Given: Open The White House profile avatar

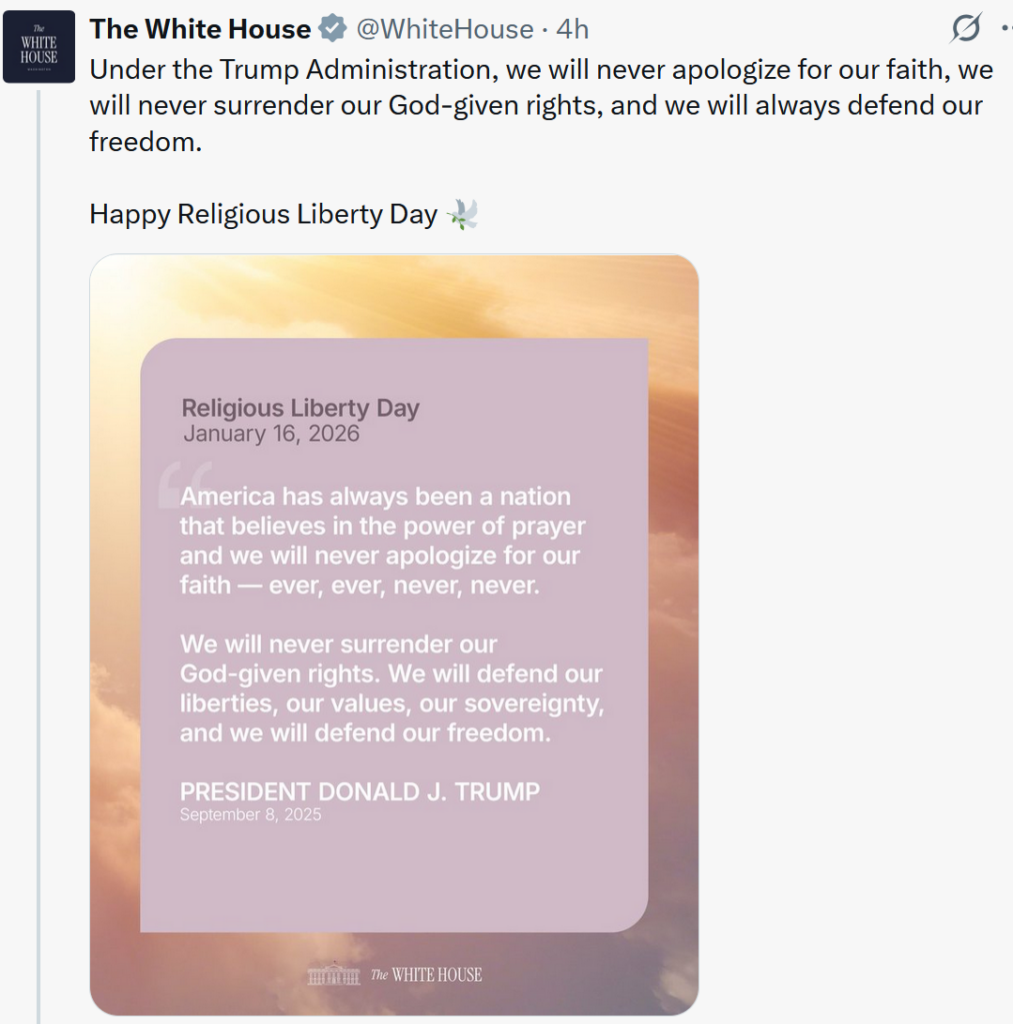Looking at the screenshot, I should (39, 46).
